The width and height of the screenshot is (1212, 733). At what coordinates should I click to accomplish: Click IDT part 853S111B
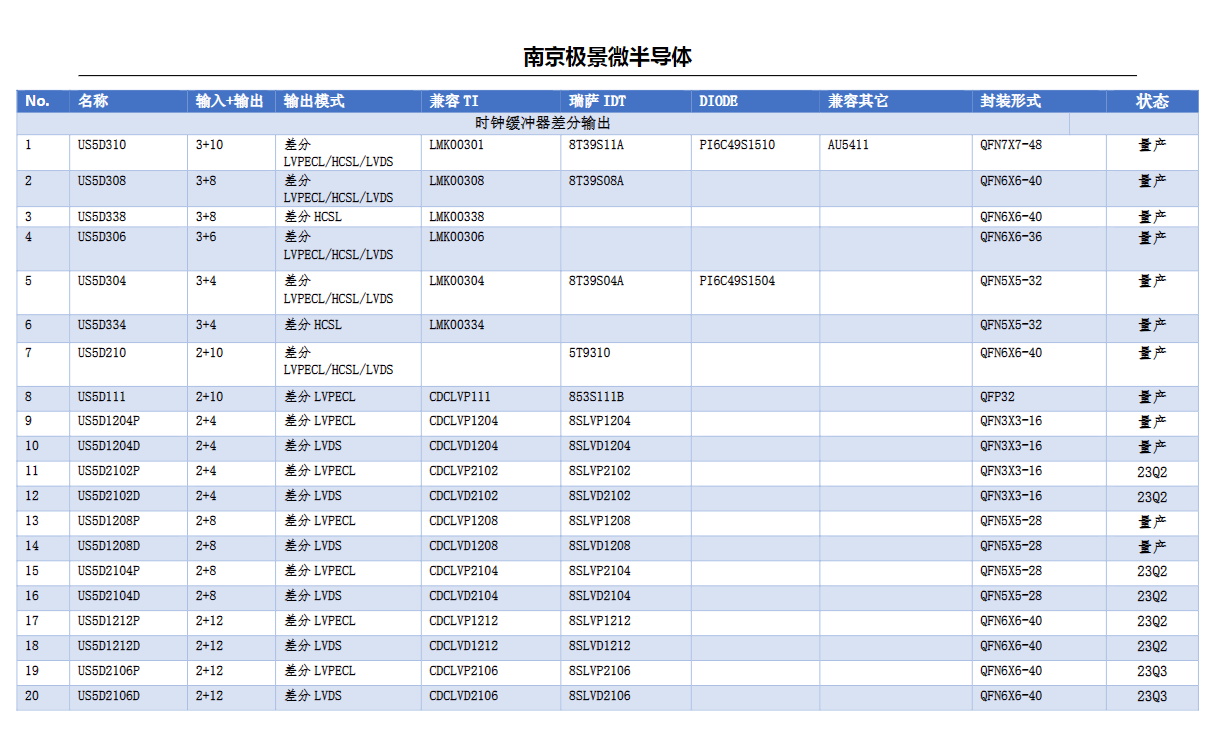pyautogui.click(x=597, y=397)
